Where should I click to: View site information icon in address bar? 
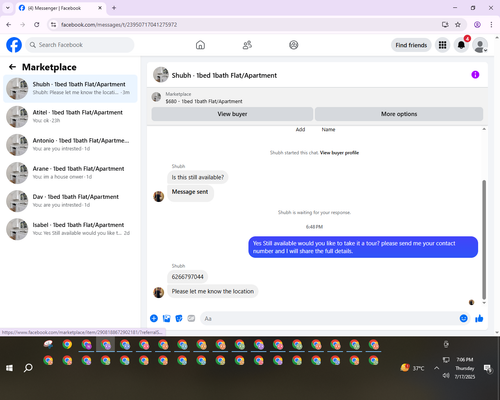coord(53,25)
